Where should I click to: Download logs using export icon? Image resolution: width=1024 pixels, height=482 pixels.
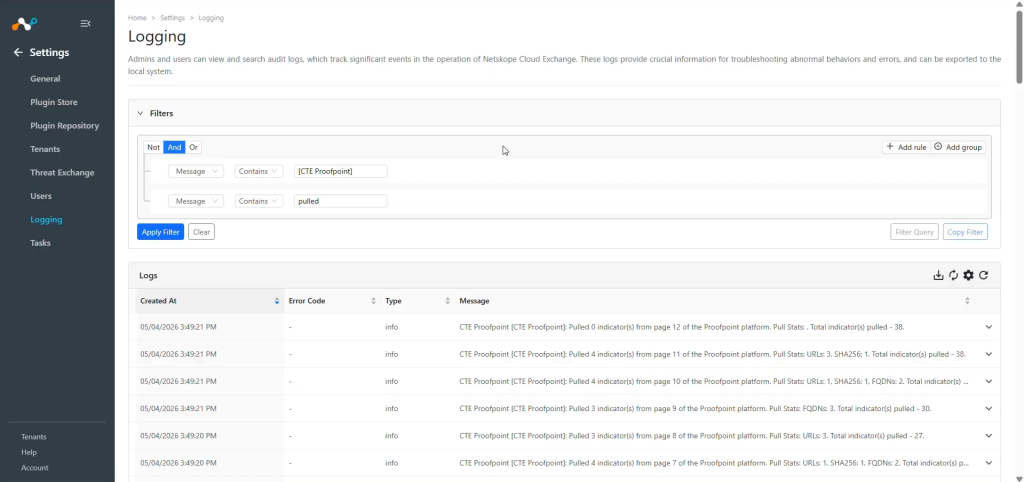click(x=938, y=276)
